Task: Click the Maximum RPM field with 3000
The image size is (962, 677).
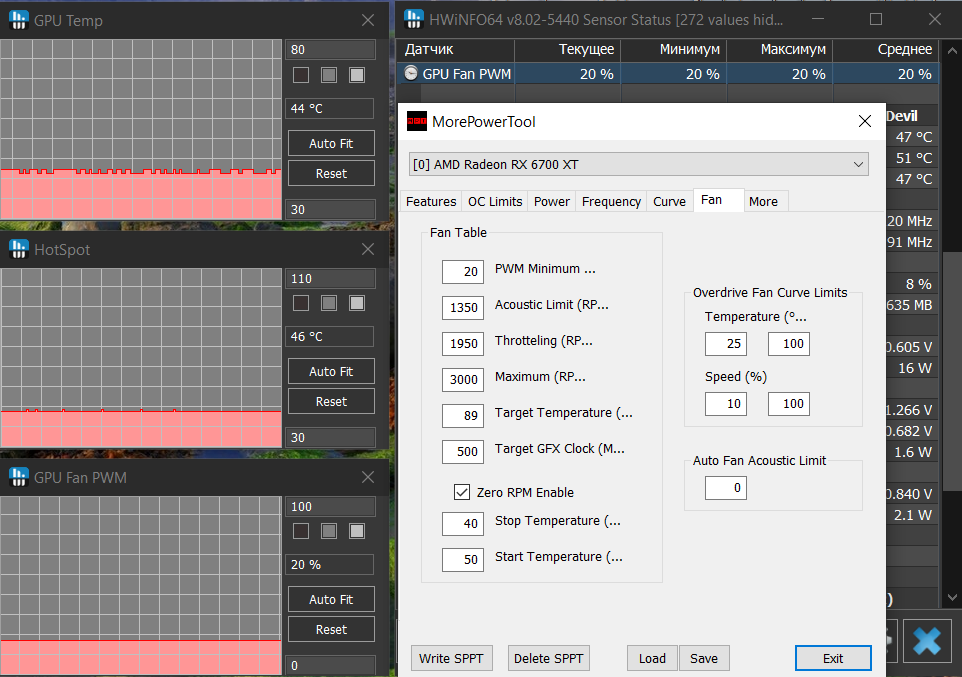Action: coord(463,379)
